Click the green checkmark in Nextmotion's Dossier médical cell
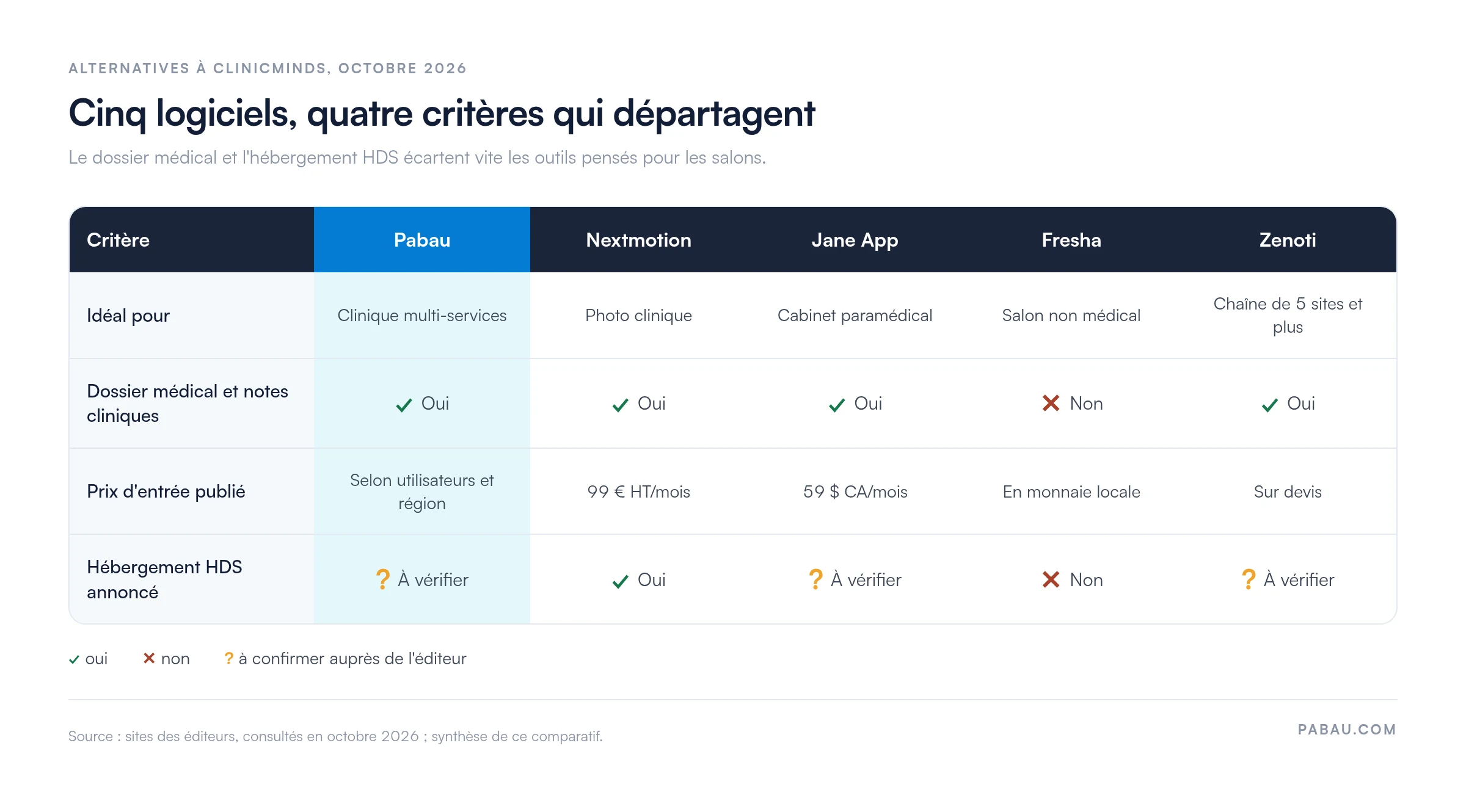The image size is (1466, 812). tap(620, 405)
